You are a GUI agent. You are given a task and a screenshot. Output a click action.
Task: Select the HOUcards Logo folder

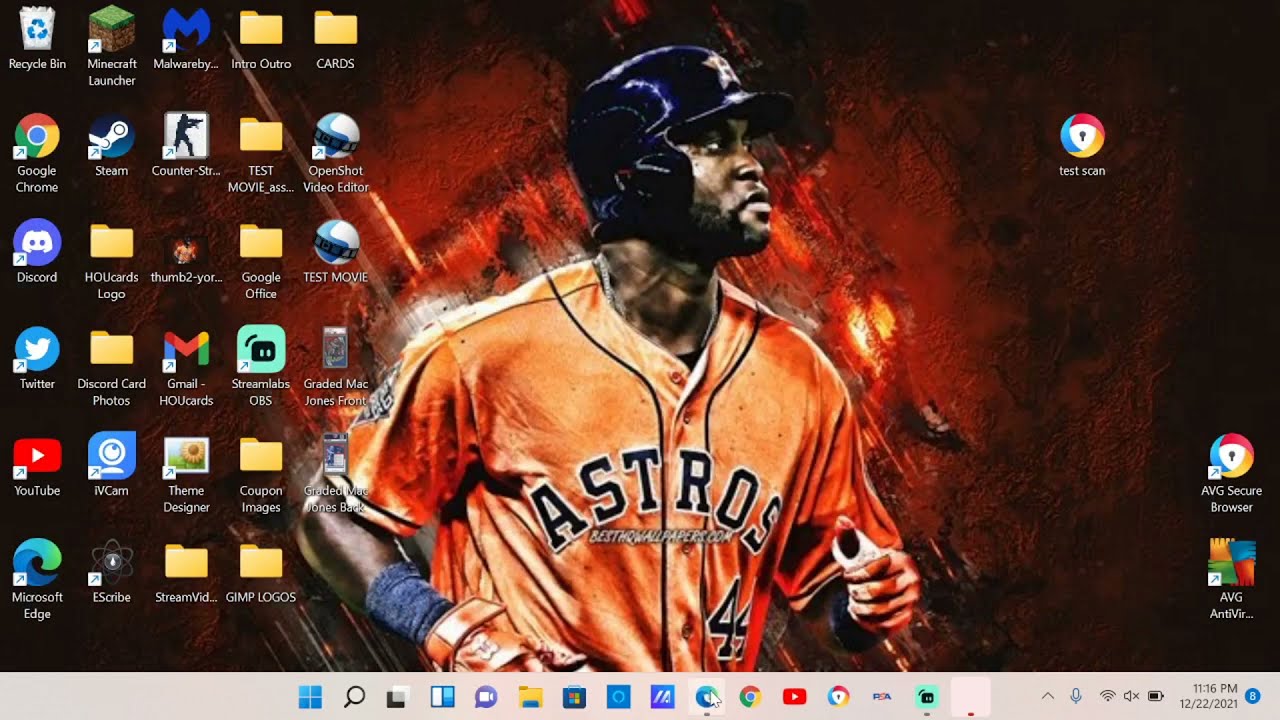[112, 260]
